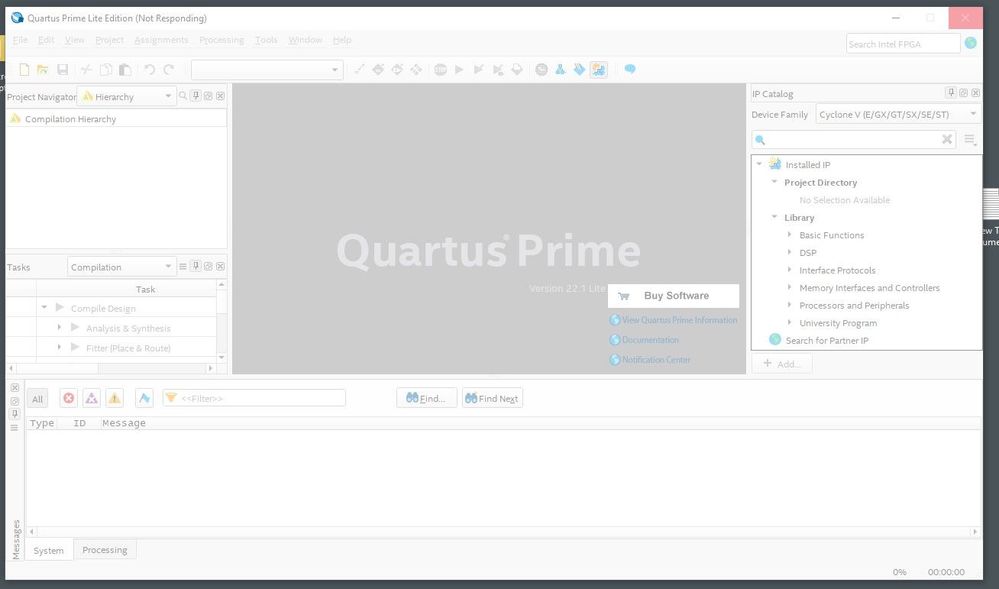Pin the IP Catalog panel
The image size is (999, 589).
point(951,93)
